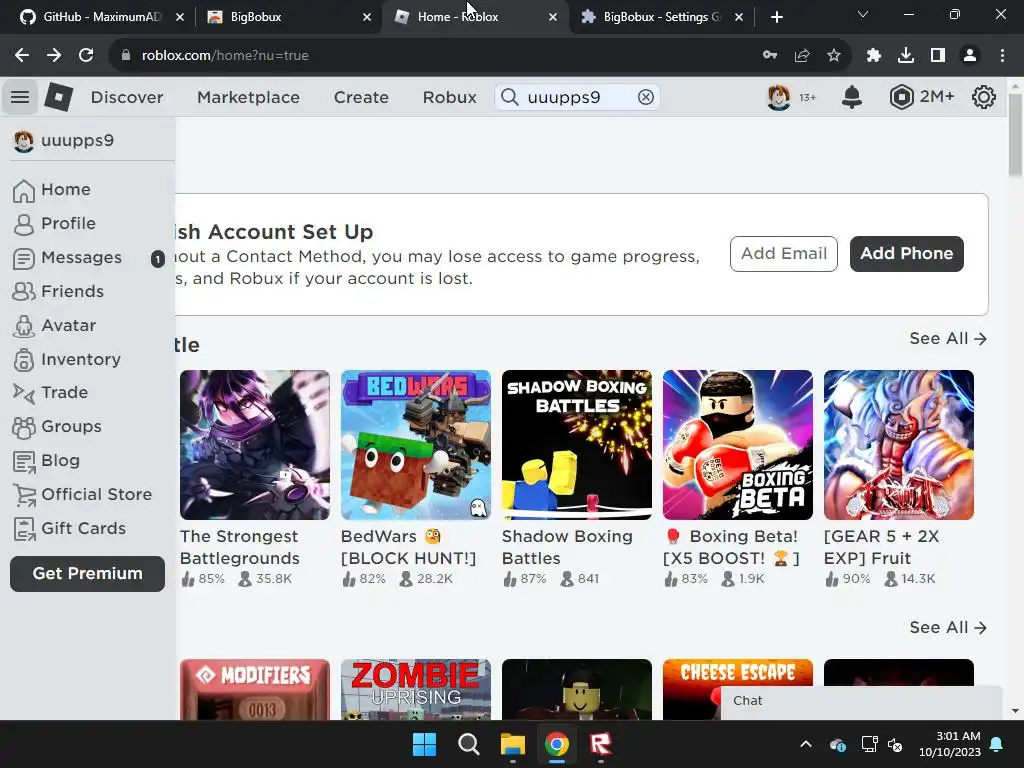
Task: Go back in browser history
Action: point(22,56)
